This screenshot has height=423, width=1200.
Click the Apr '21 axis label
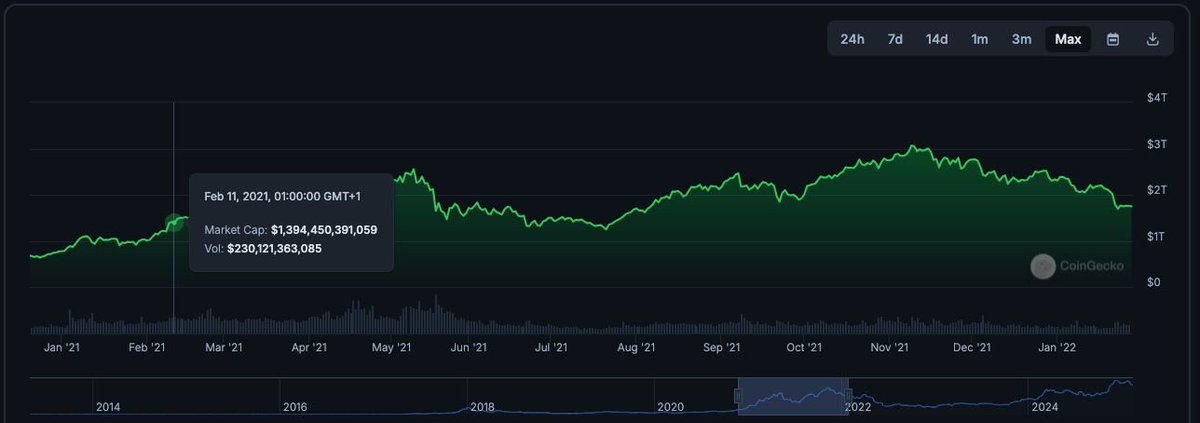click(309, 347)
